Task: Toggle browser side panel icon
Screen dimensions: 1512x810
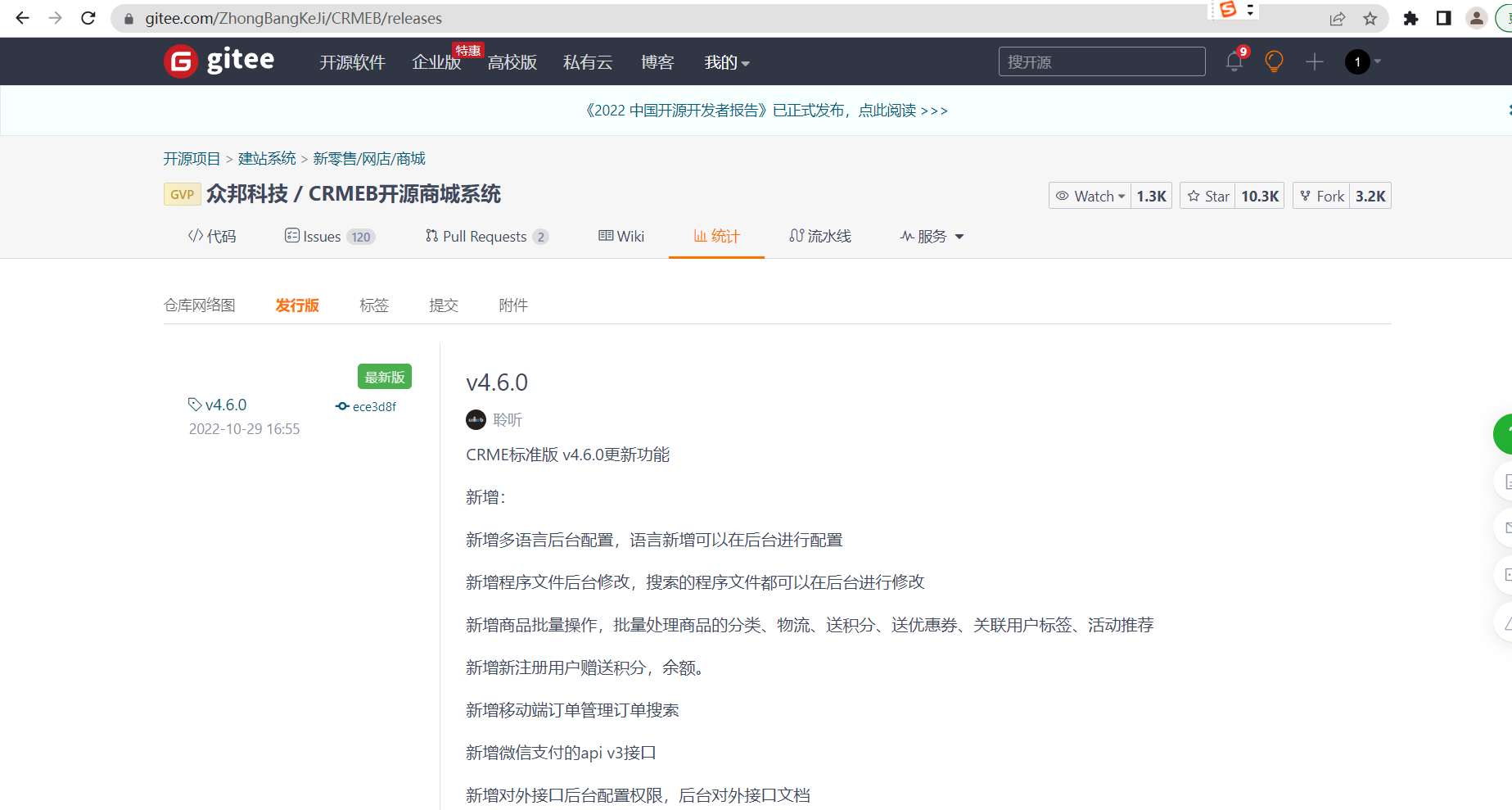Action: pyautogui.click(x=1443, y=18)
